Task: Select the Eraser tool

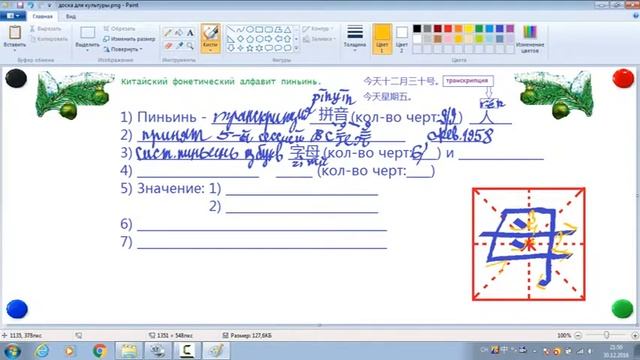Action: pos(168,46)
